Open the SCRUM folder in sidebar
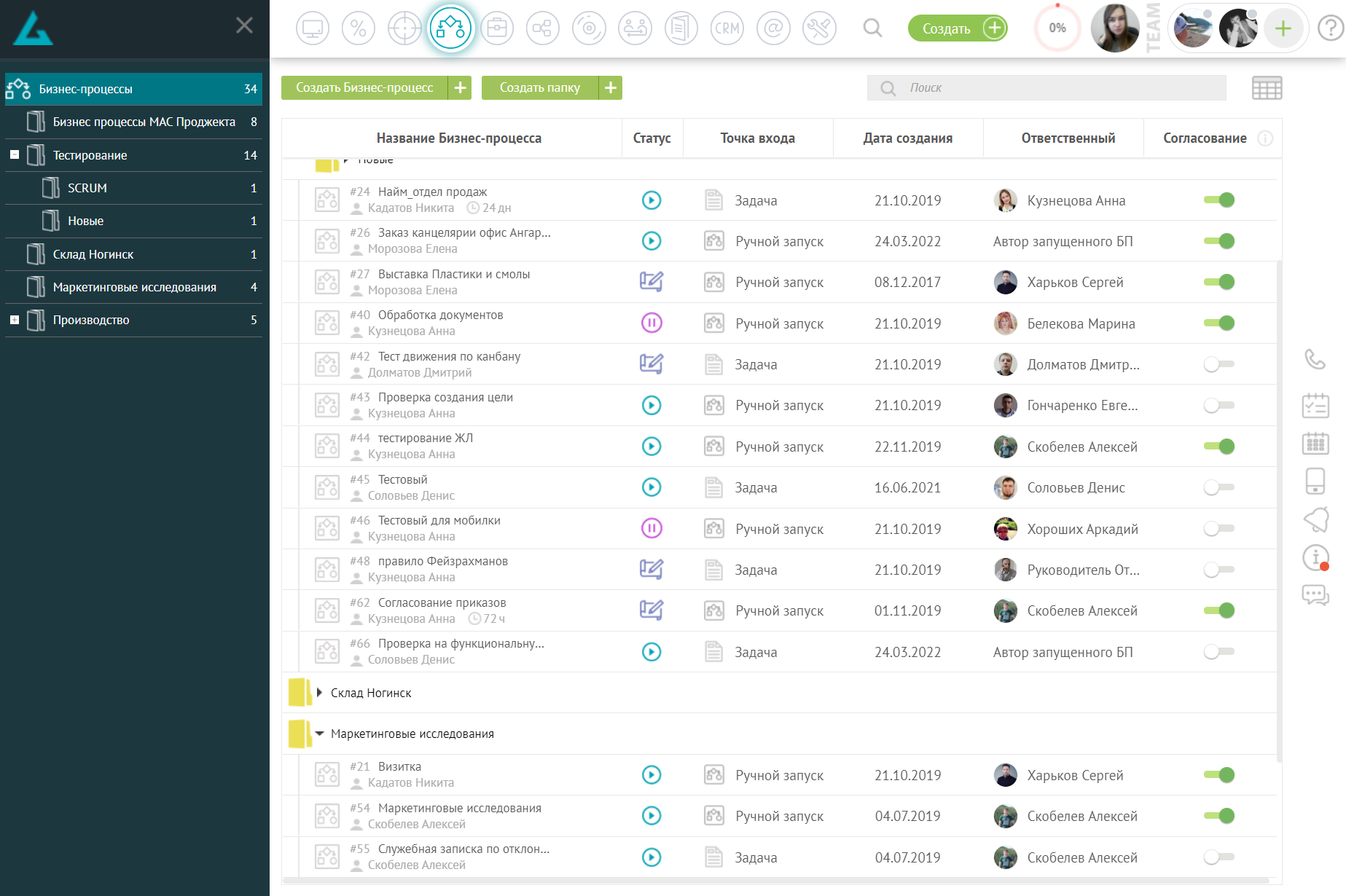 pyautogui.click(x=87, y=187)
